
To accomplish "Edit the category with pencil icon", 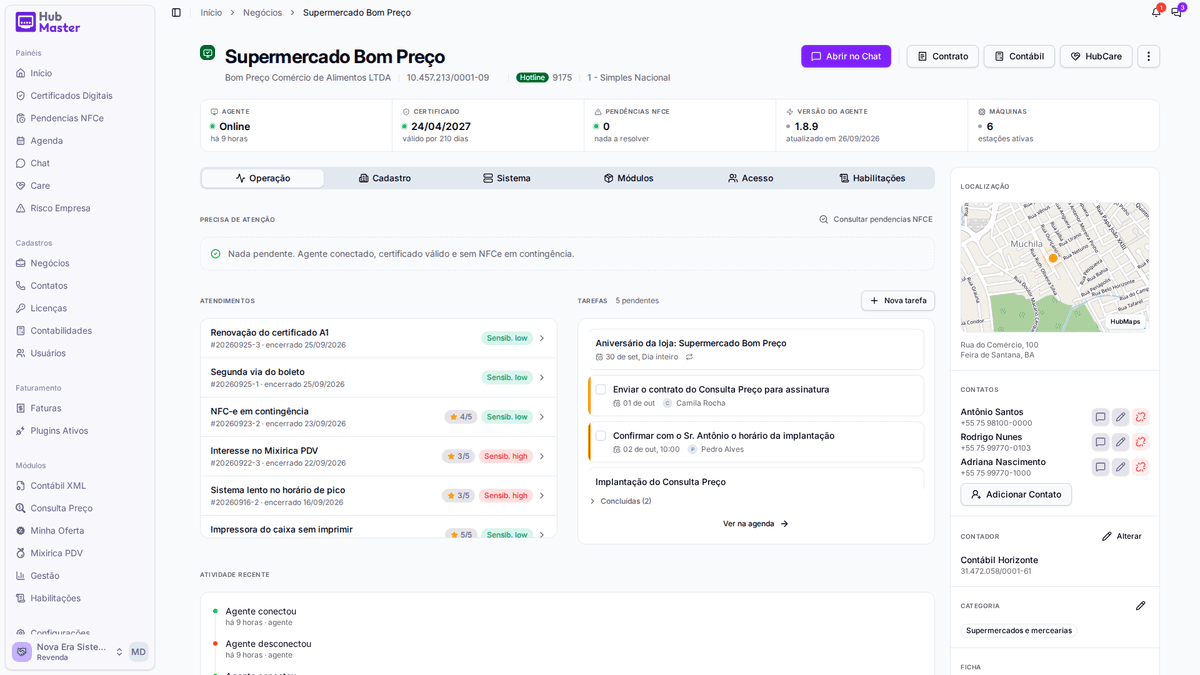I will point(1140,606).
